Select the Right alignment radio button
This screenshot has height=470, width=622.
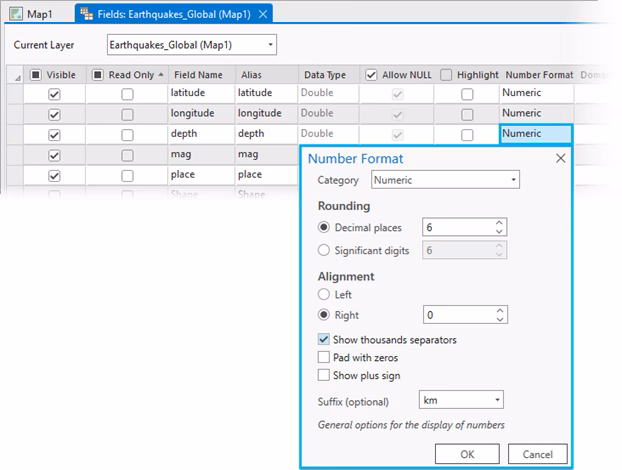tap(324, 315)
